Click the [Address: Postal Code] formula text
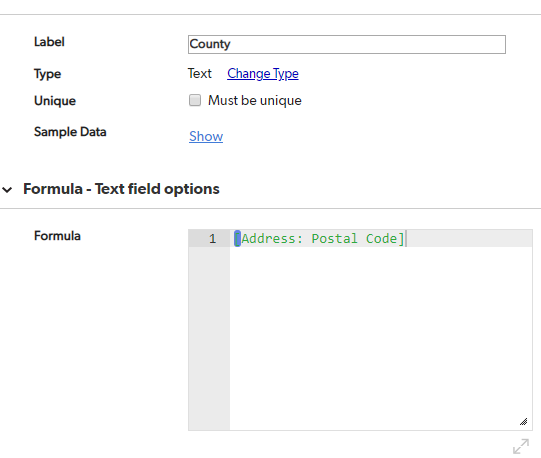 pos(319,238)
